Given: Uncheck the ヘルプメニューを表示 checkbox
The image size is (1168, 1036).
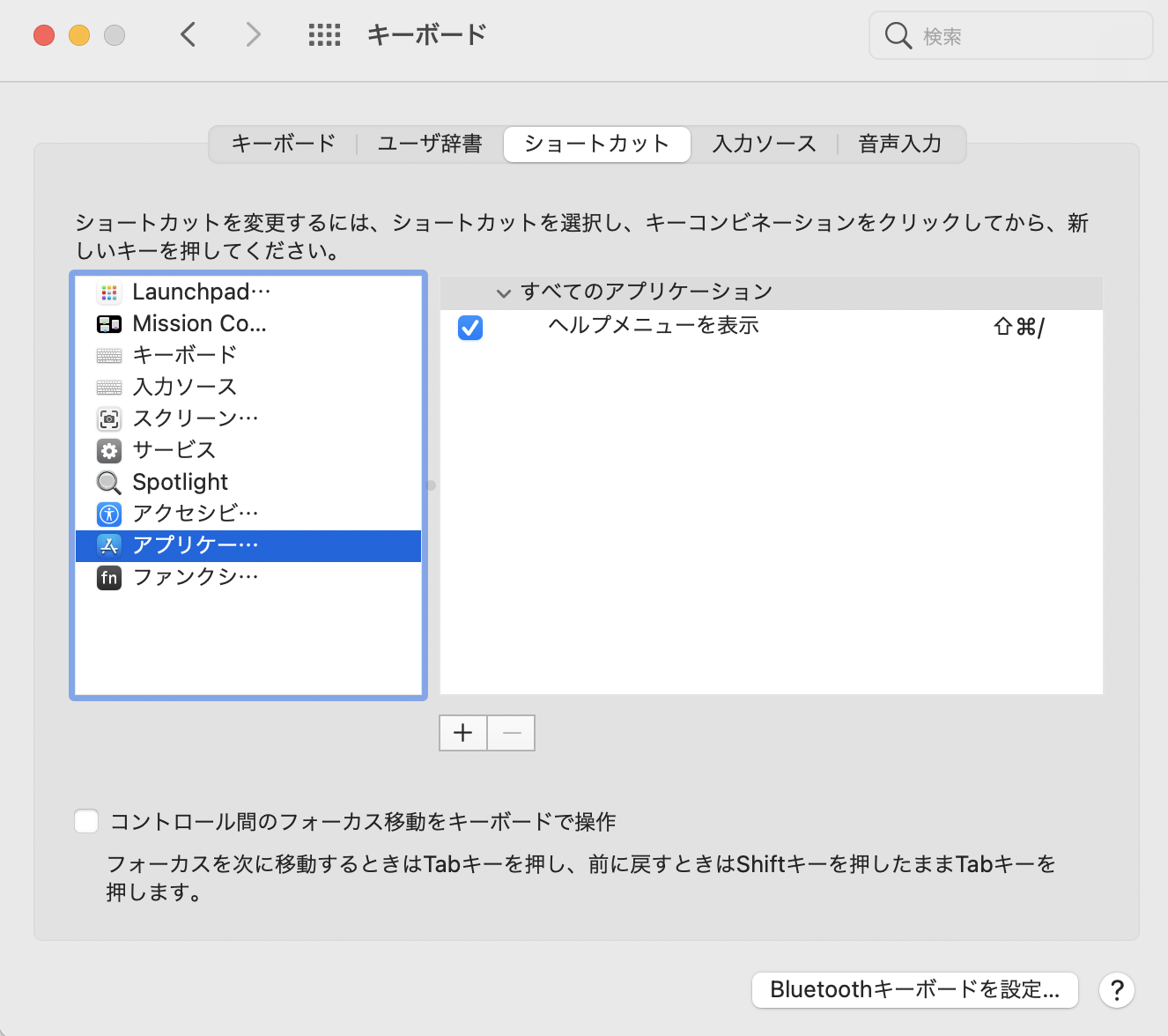Looking at the screenshot, I should point(470,328).
